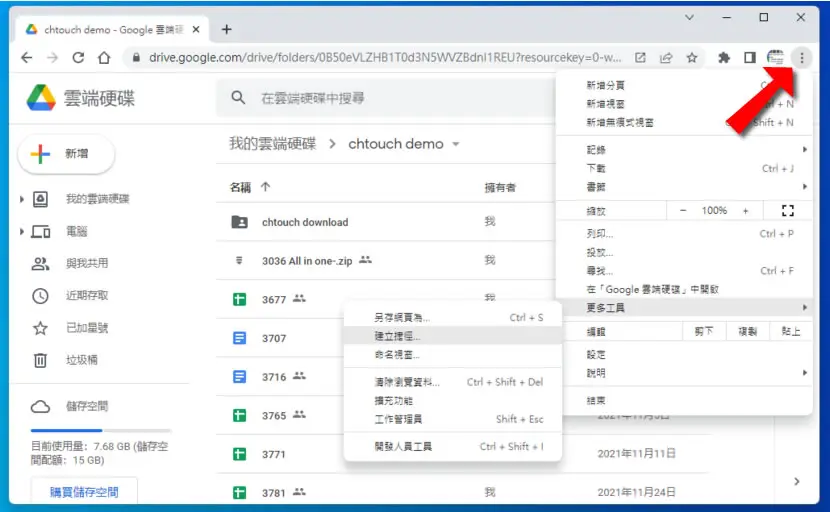Click the 新增 new button

[x=66, y=154]
